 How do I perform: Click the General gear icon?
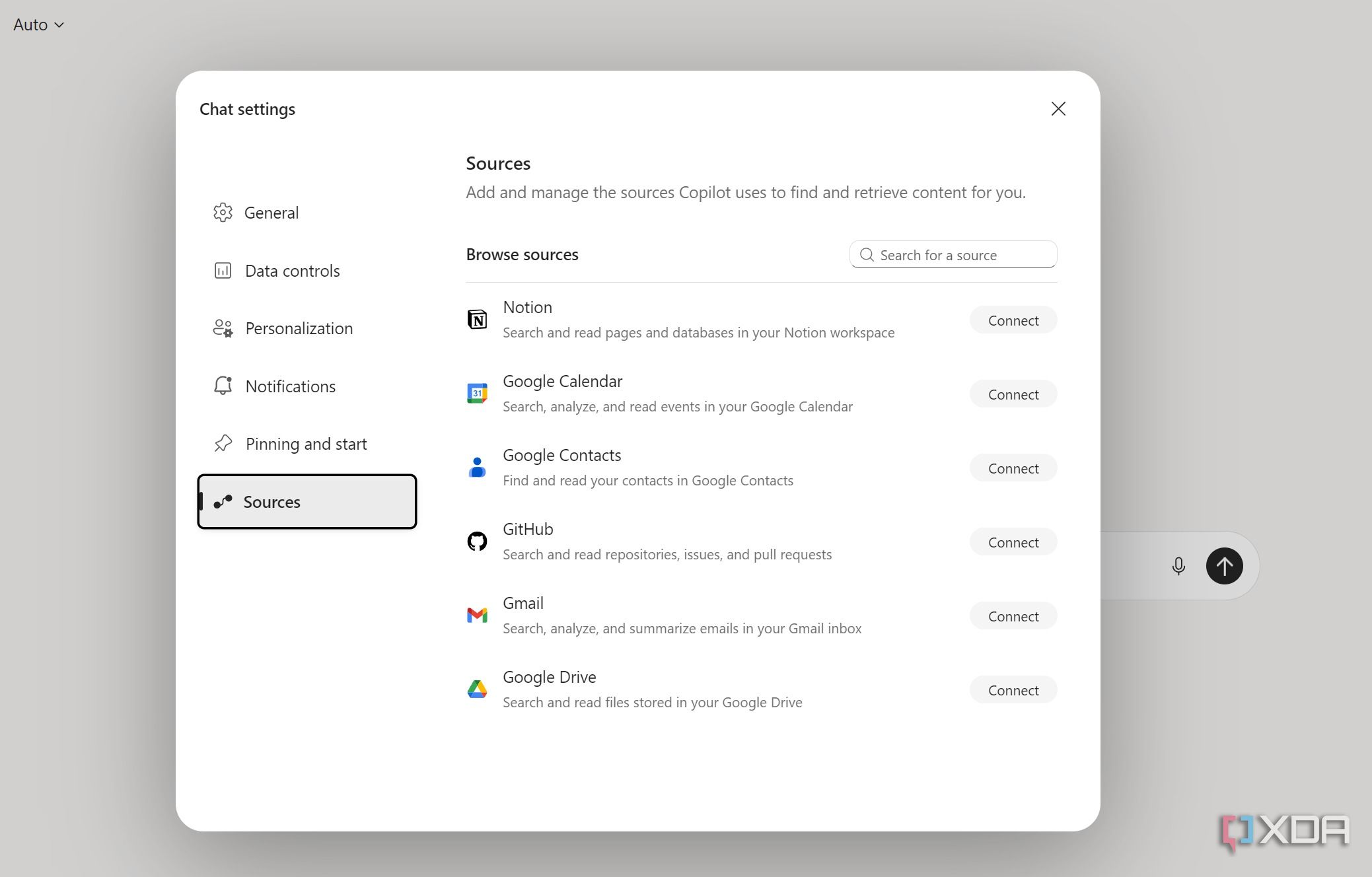[x=223, y=213]
